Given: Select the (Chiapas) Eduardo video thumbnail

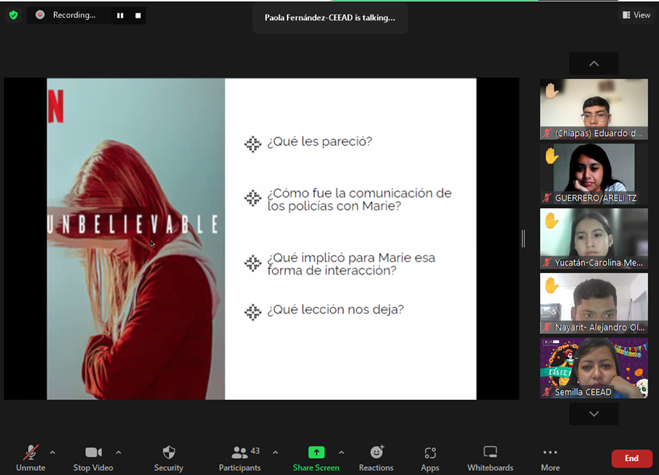Looking at the screenshot, I should pos(594,109).
